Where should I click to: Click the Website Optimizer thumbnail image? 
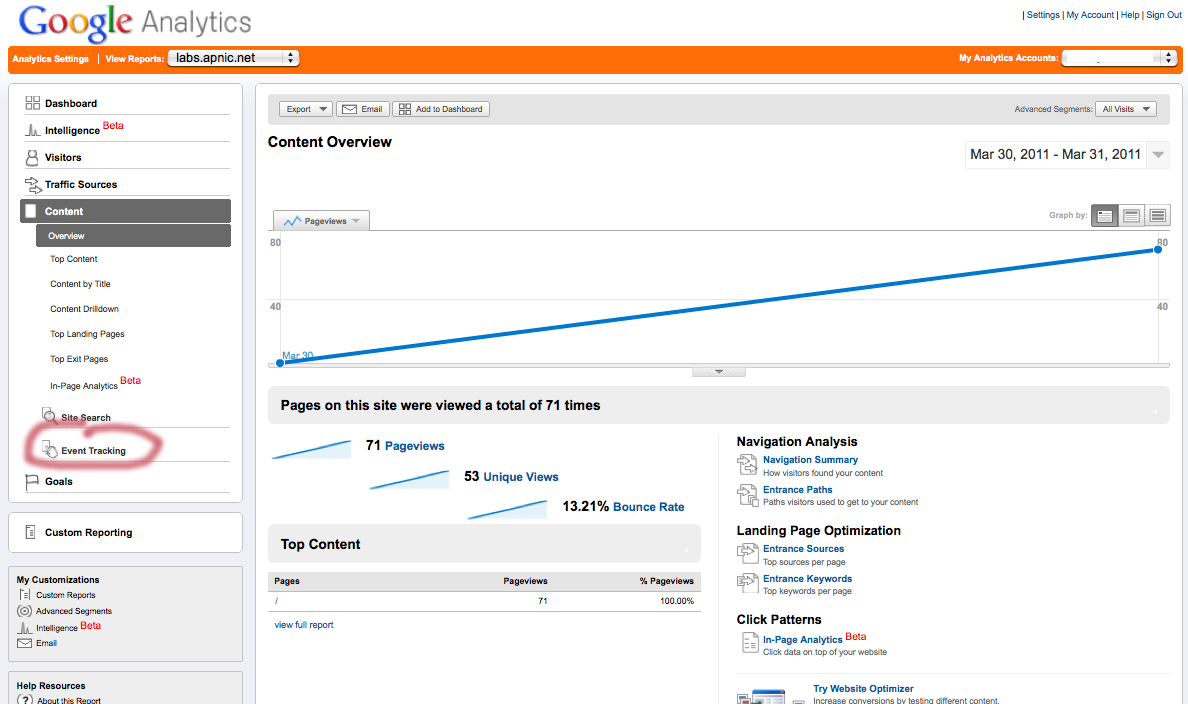click(761, 696)
